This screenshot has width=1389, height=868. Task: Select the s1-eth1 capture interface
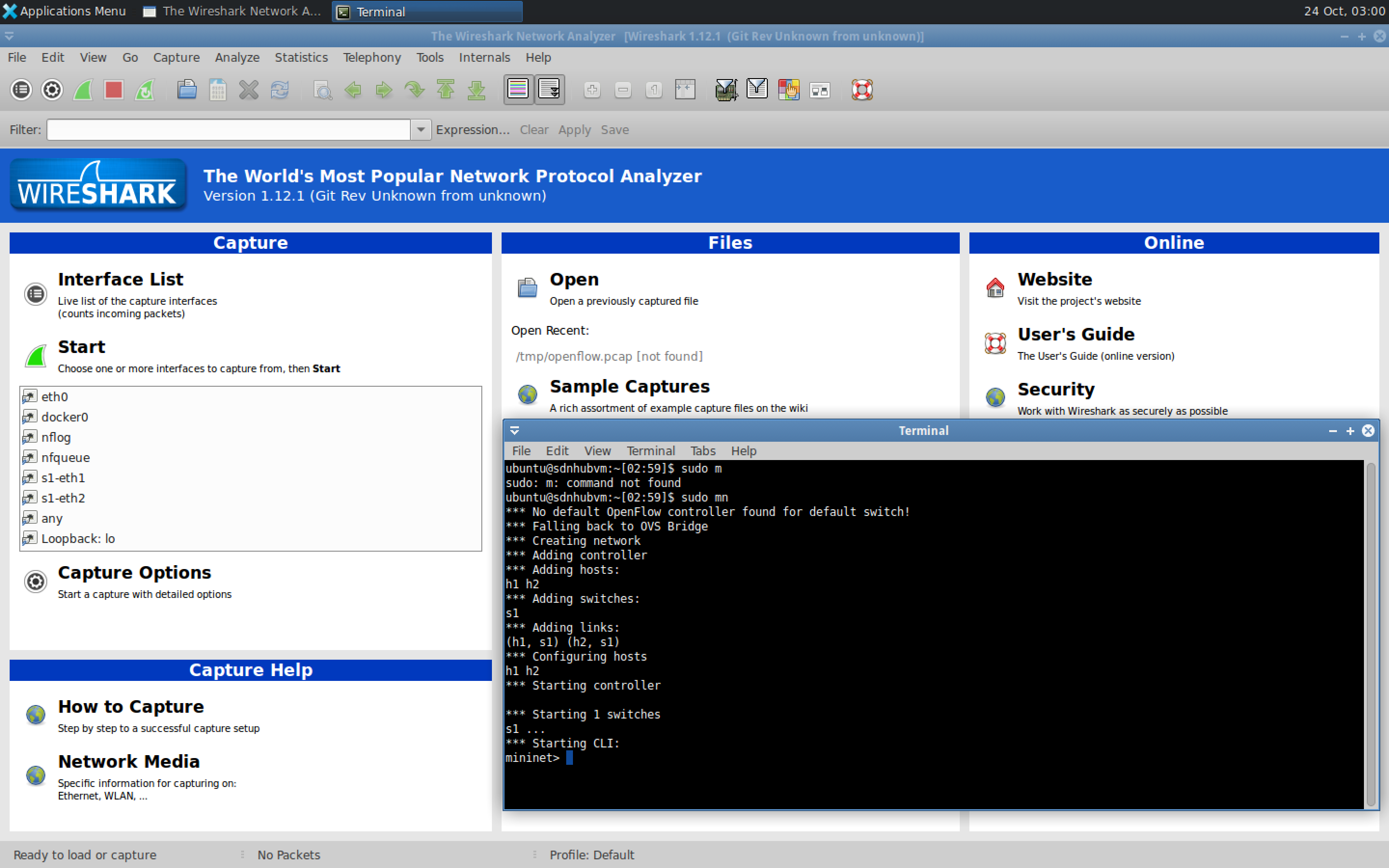(63, 477)
